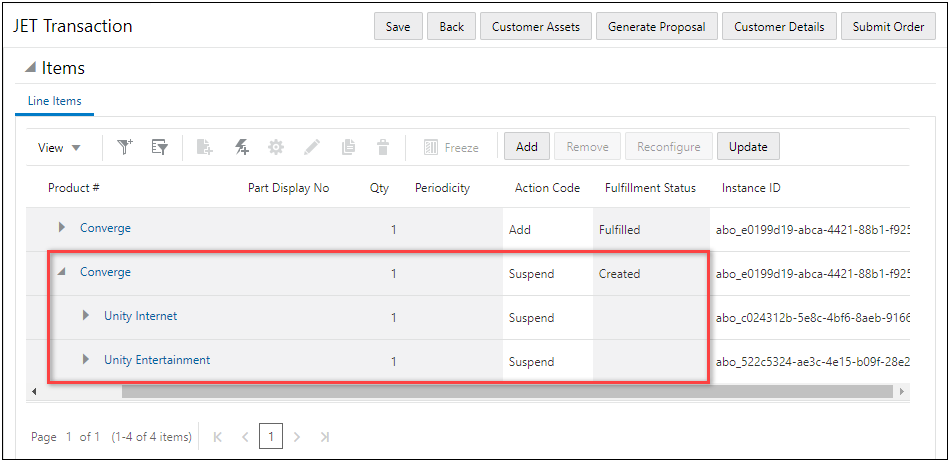Click the add filter funnel icon
Viewport: 950px width, 462px height.
125,147
